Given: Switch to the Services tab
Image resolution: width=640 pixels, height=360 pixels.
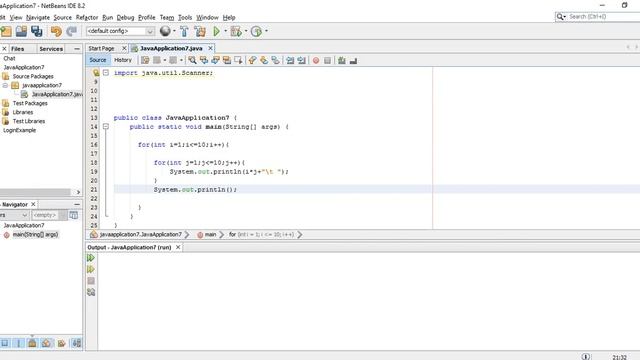Looking at the screenshot, I should pyautogui.click(x=51, y=49).
